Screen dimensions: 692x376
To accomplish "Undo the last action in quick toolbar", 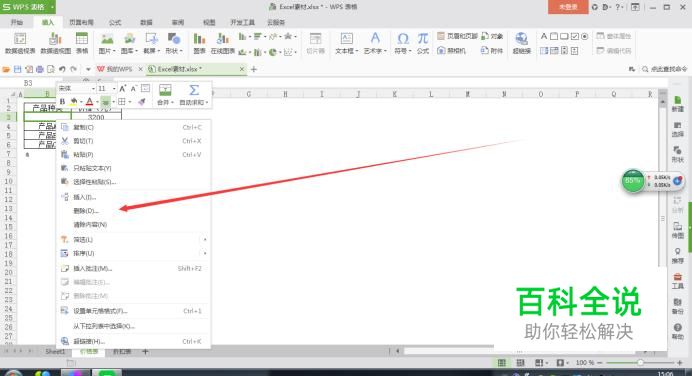I will [62, 69].
